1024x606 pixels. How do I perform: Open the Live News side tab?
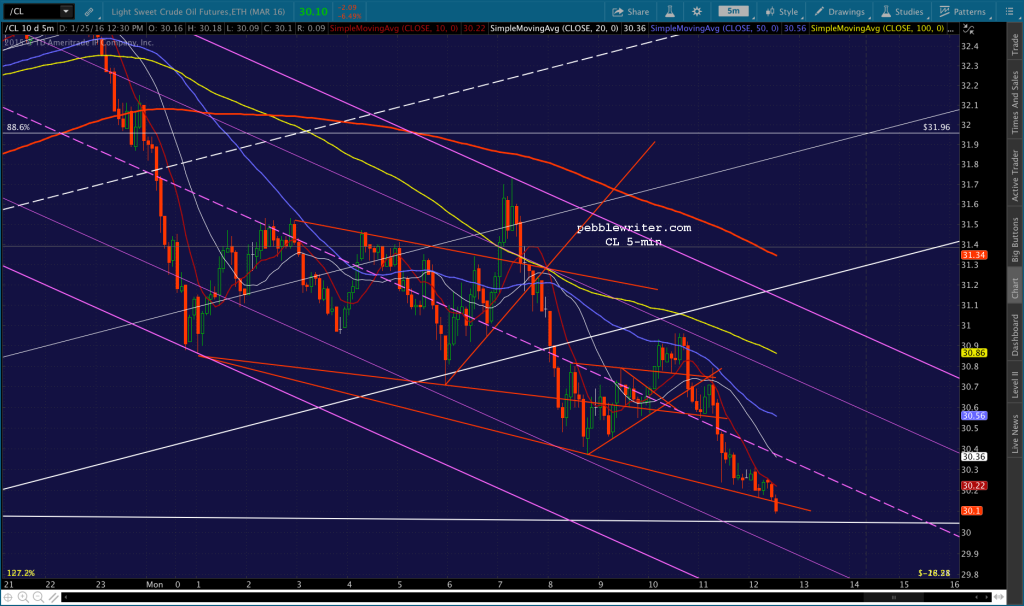[1015, 434]
